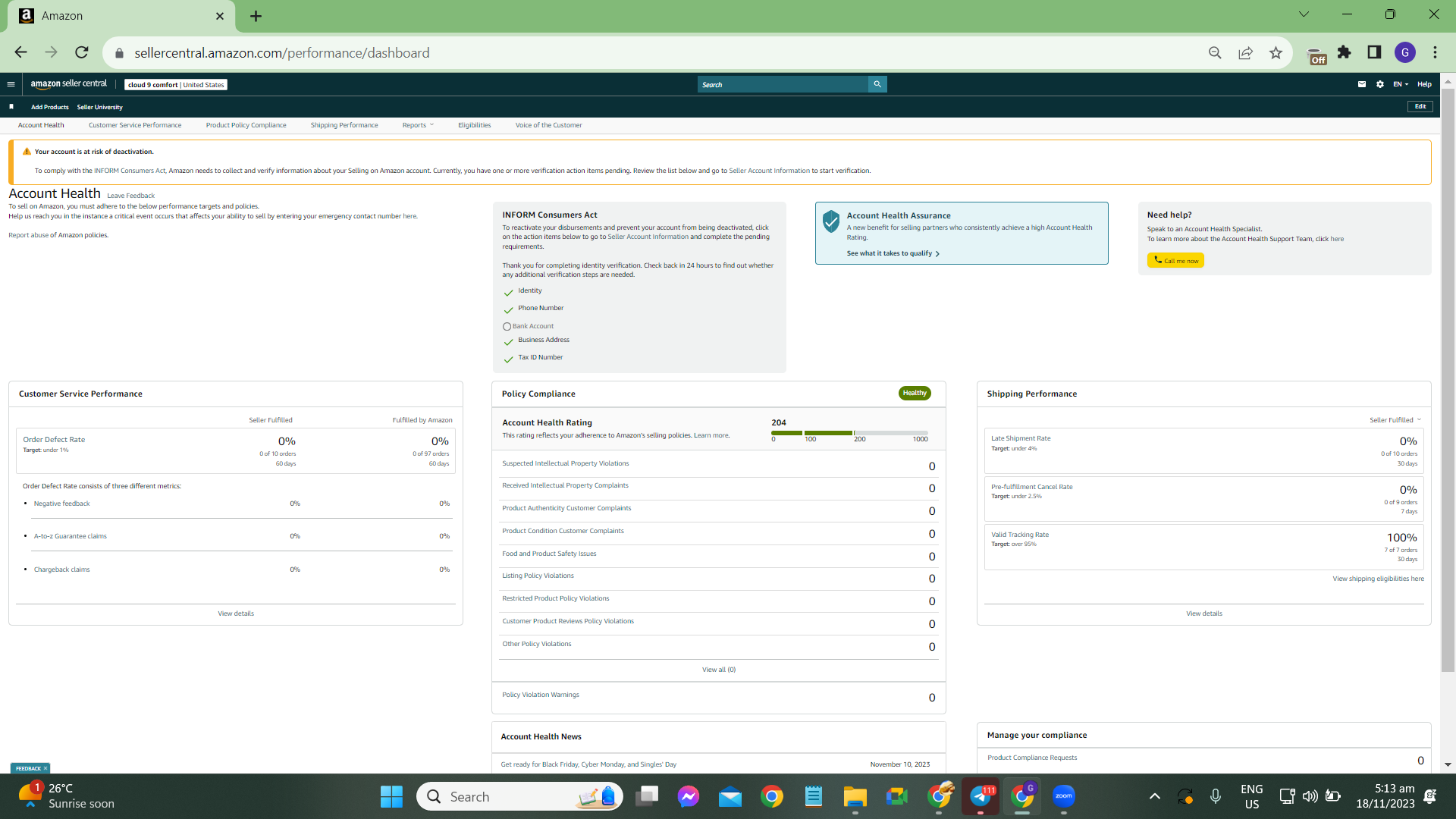Open the Chargeback claims link
Image resolution: width=1456 pixels, height=819 pixels.
(61, 570)
